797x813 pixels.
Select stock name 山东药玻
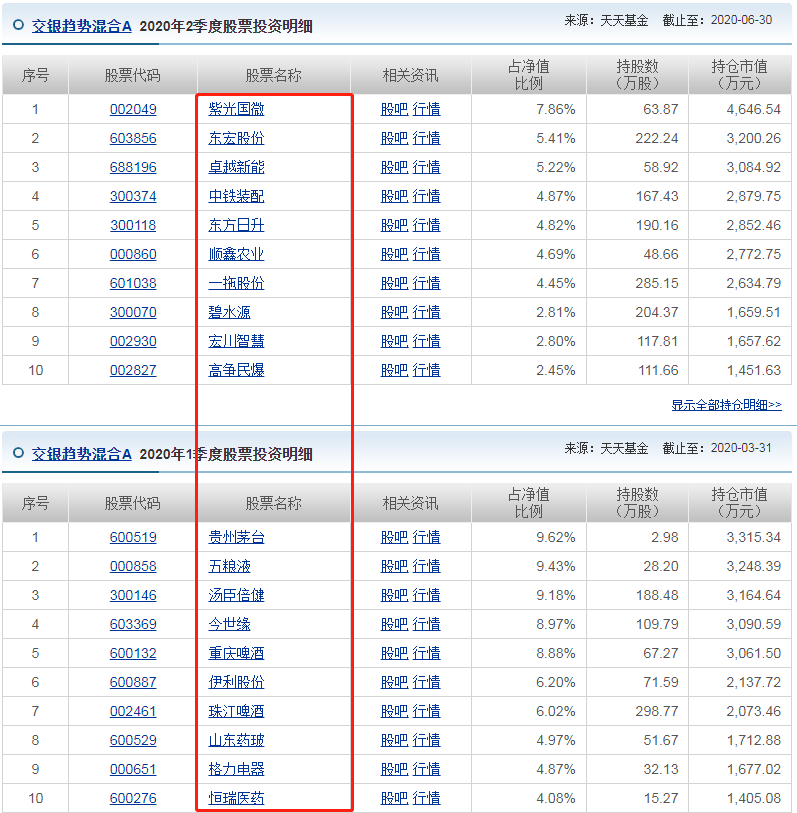click(x=236, y=740)
